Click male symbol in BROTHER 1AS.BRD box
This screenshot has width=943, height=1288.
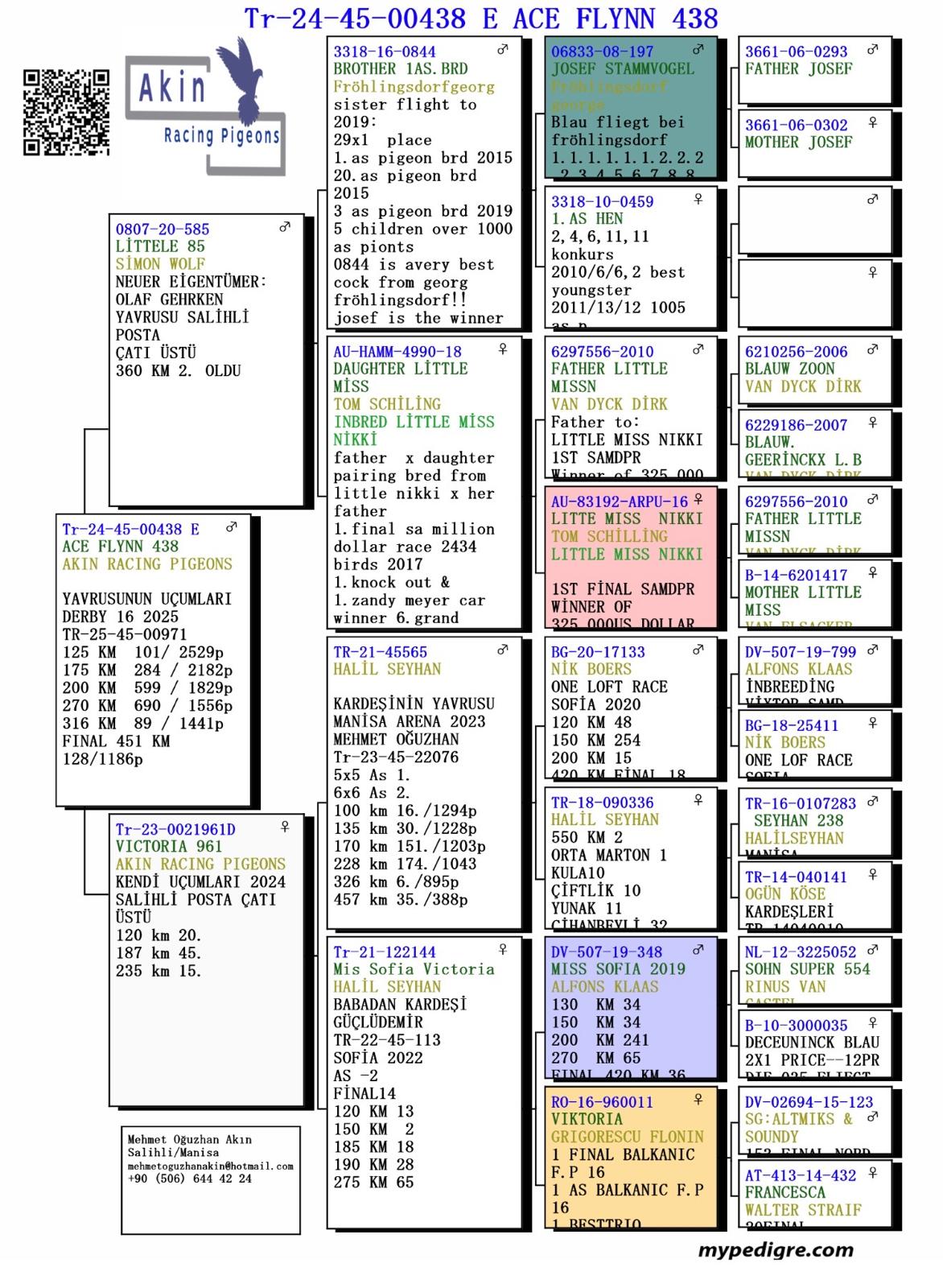[503, 50]
